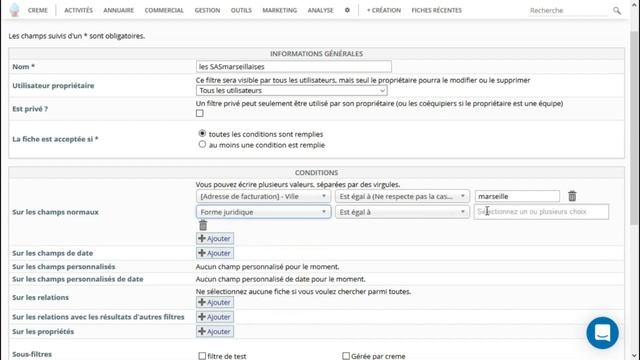
Task: Focus the Recherche search field
Action: click(x=568, y=11)
